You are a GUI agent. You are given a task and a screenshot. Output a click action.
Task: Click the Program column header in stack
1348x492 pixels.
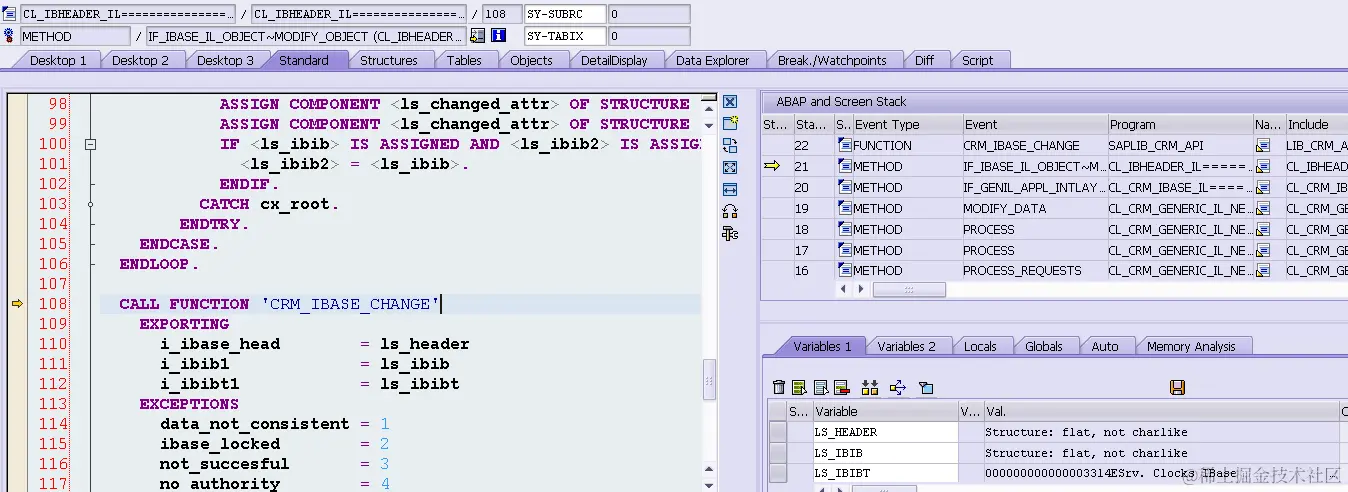(1180, 125)
